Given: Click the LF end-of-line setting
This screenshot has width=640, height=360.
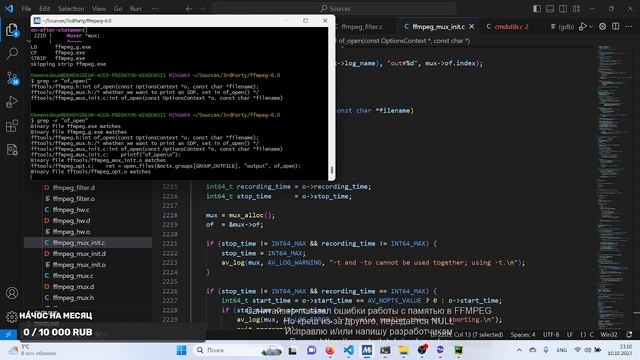Looking at the screenshot, I should 569,335.
